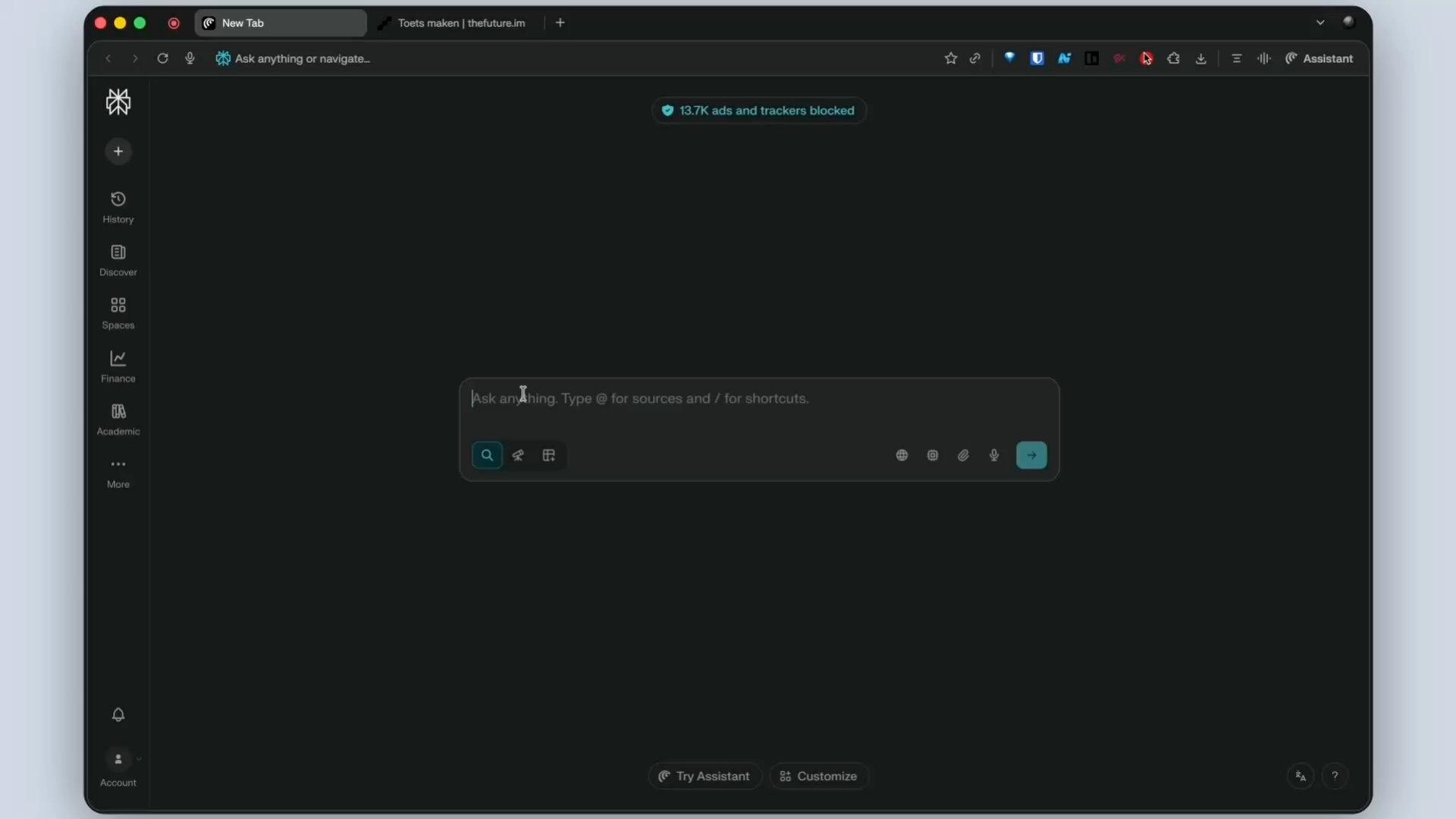Open the Discover sidebar section
Screen dimensions: 1456x819
[118, 260]
